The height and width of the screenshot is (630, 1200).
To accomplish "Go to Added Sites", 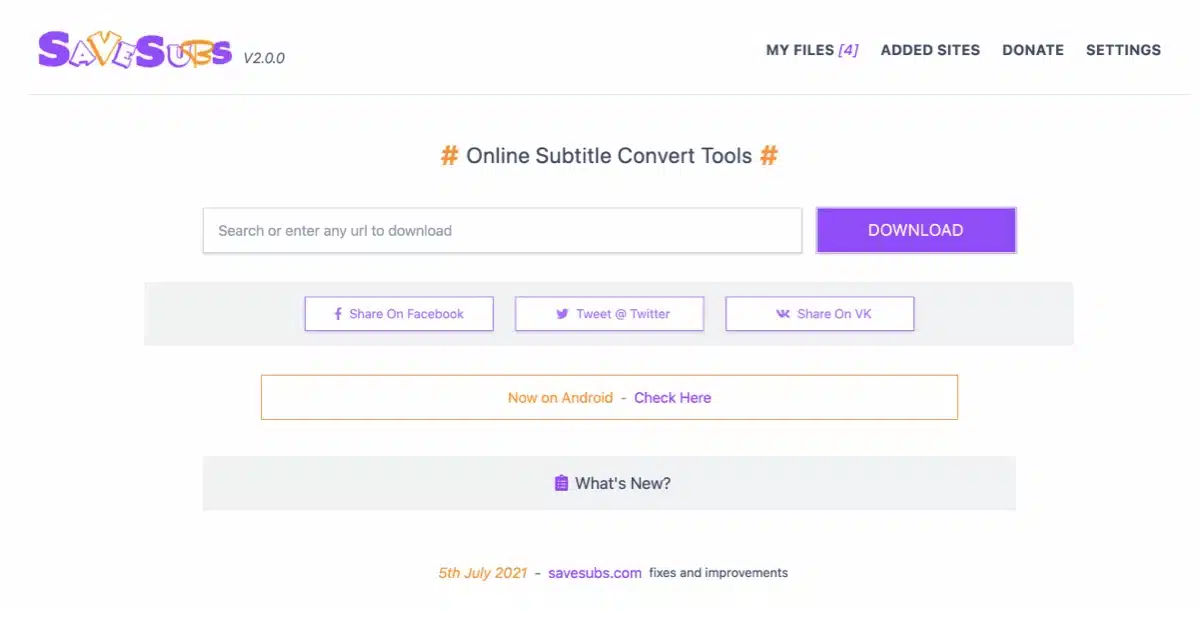I will [930, 50].
